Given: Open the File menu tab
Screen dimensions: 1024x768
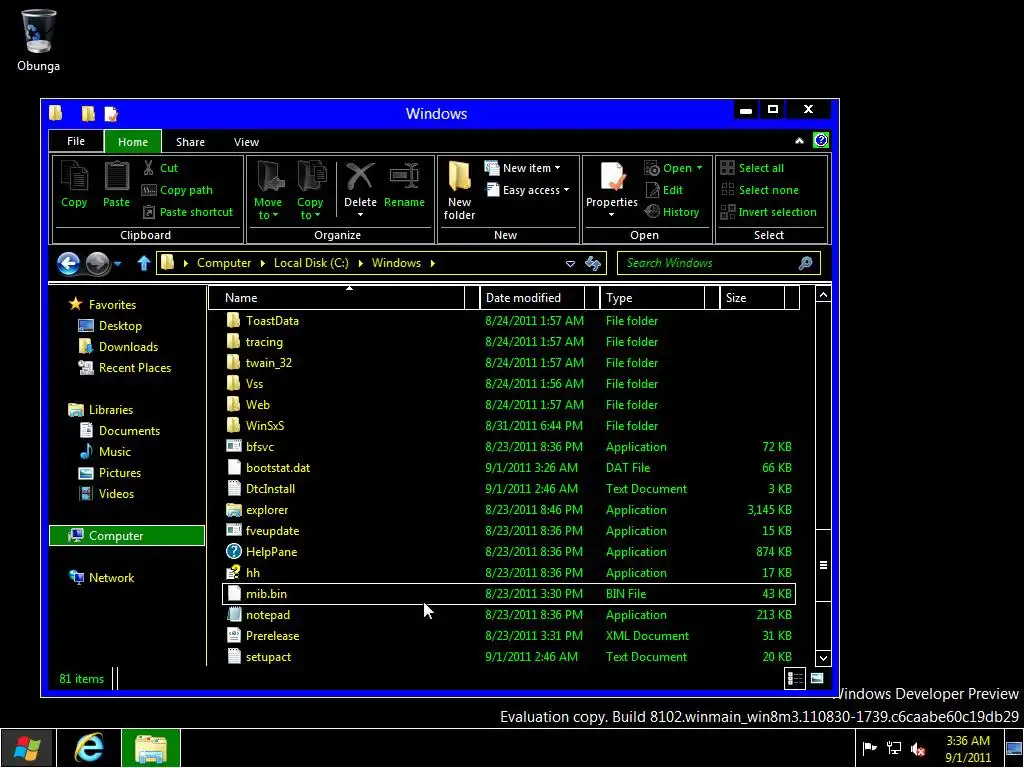Looking at the screenshot, I should coord(76,141).
